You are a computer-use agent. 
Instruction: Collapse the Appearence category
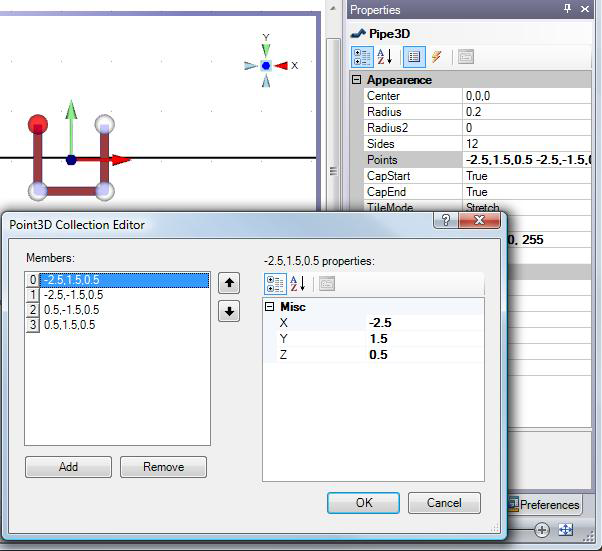(356, 80)
